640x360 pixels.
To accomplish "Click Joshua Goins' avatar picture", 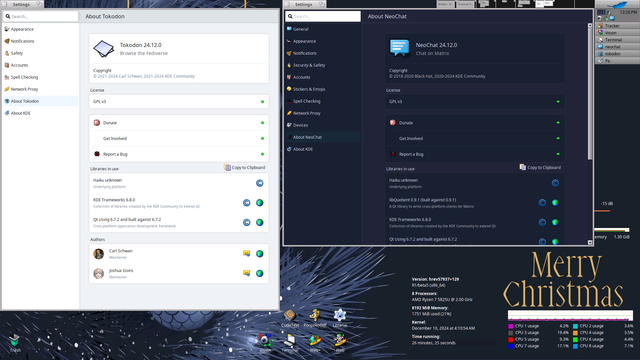I will [98, 273].
